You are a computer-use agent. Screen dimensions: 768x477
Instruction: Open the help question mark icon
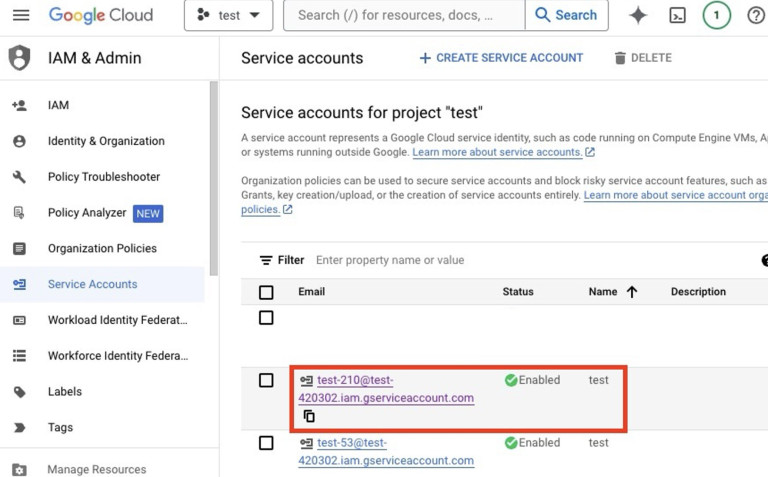coord(756,15)
